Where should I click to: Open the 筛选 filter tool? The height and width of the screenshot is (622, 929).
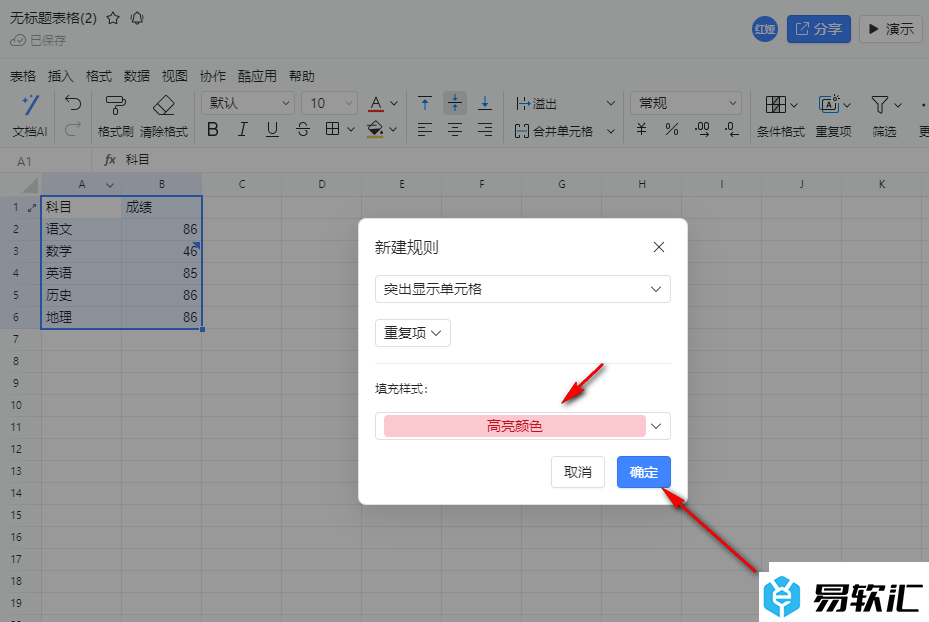pyautogui.click(x=885, y=116)
